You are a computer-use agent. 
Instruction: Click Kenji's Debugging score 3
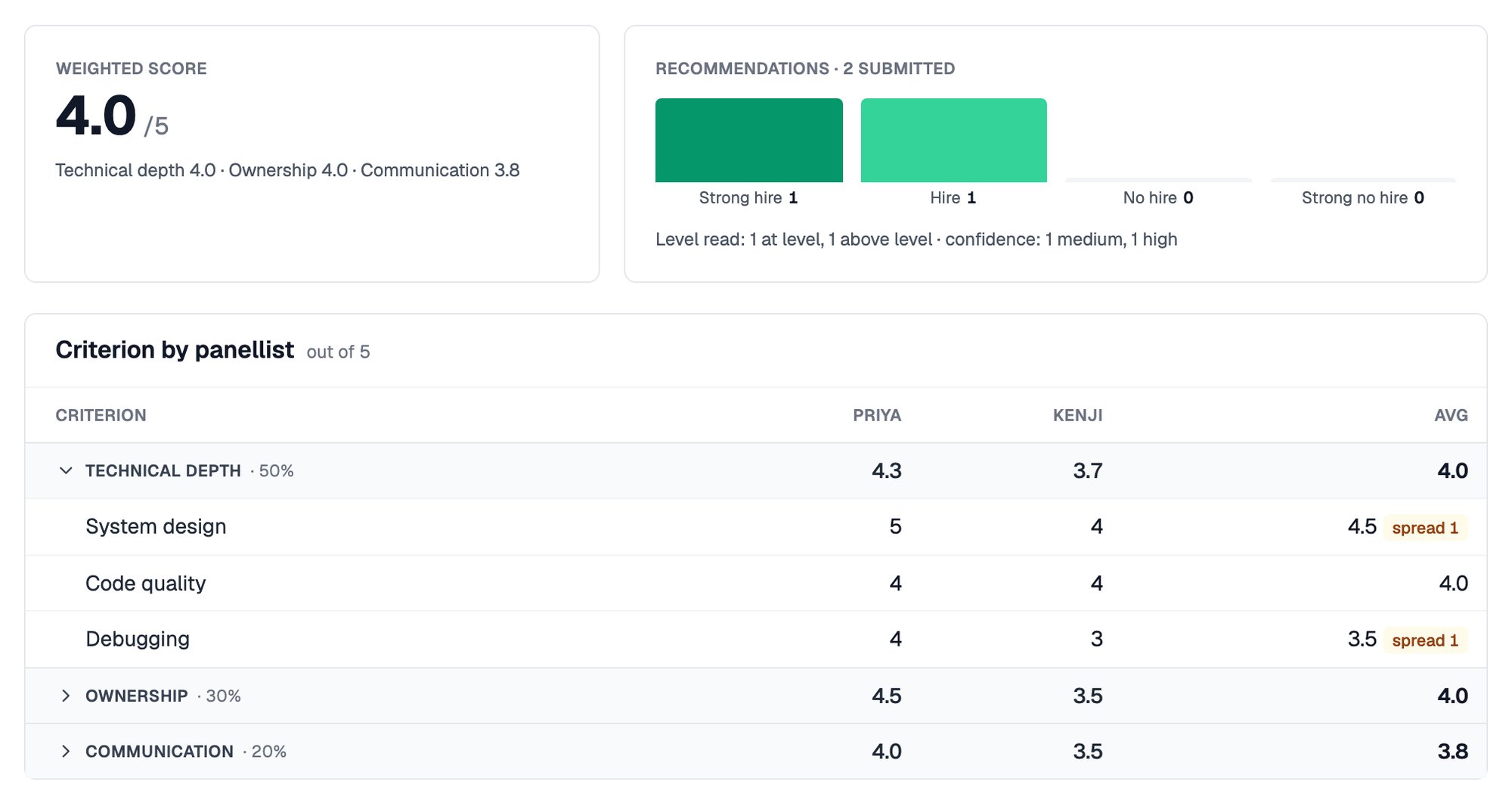click(x=1096, y=639)
